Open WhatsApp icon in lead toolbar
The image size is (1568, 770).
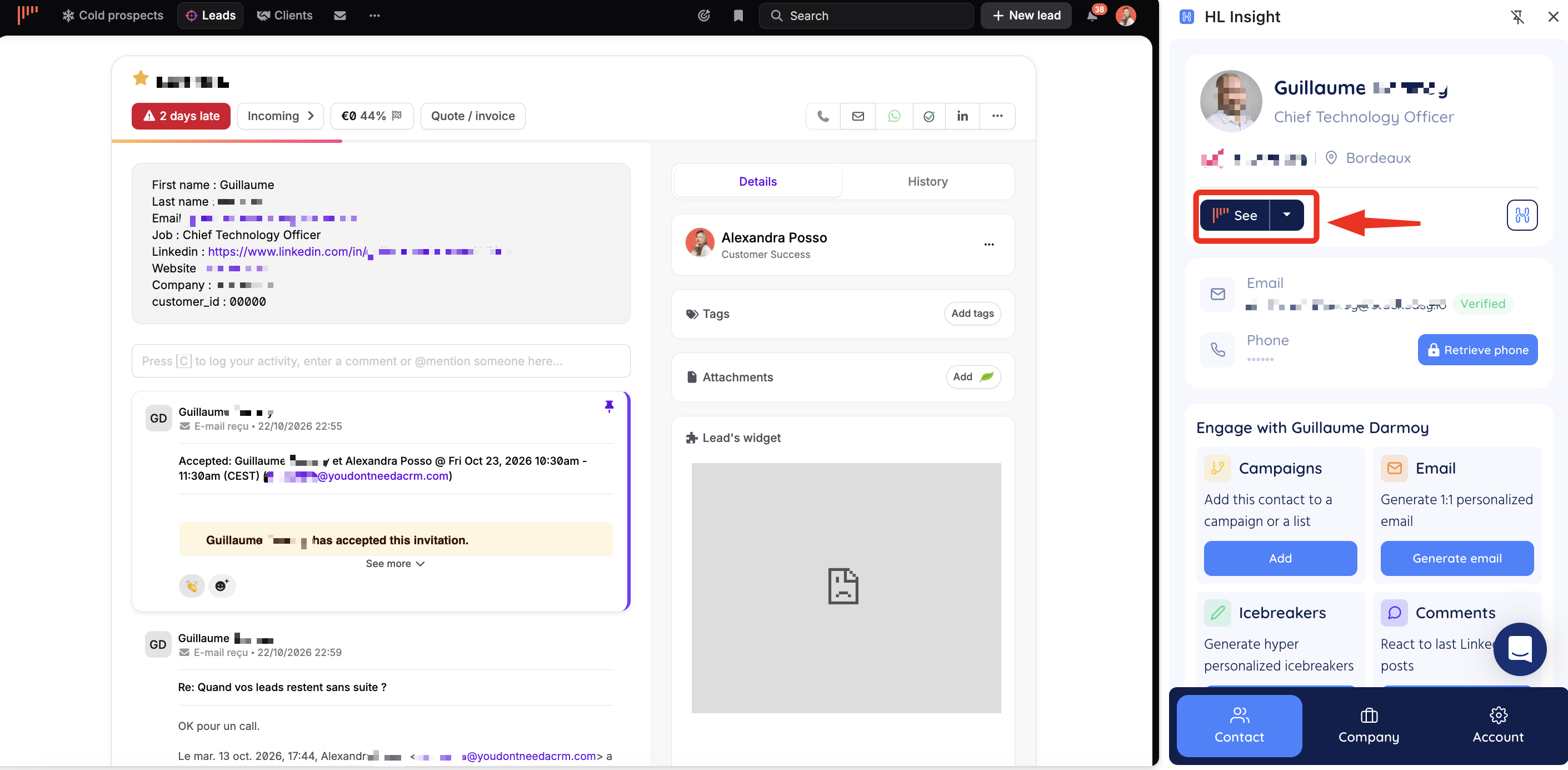pos(893,116)
